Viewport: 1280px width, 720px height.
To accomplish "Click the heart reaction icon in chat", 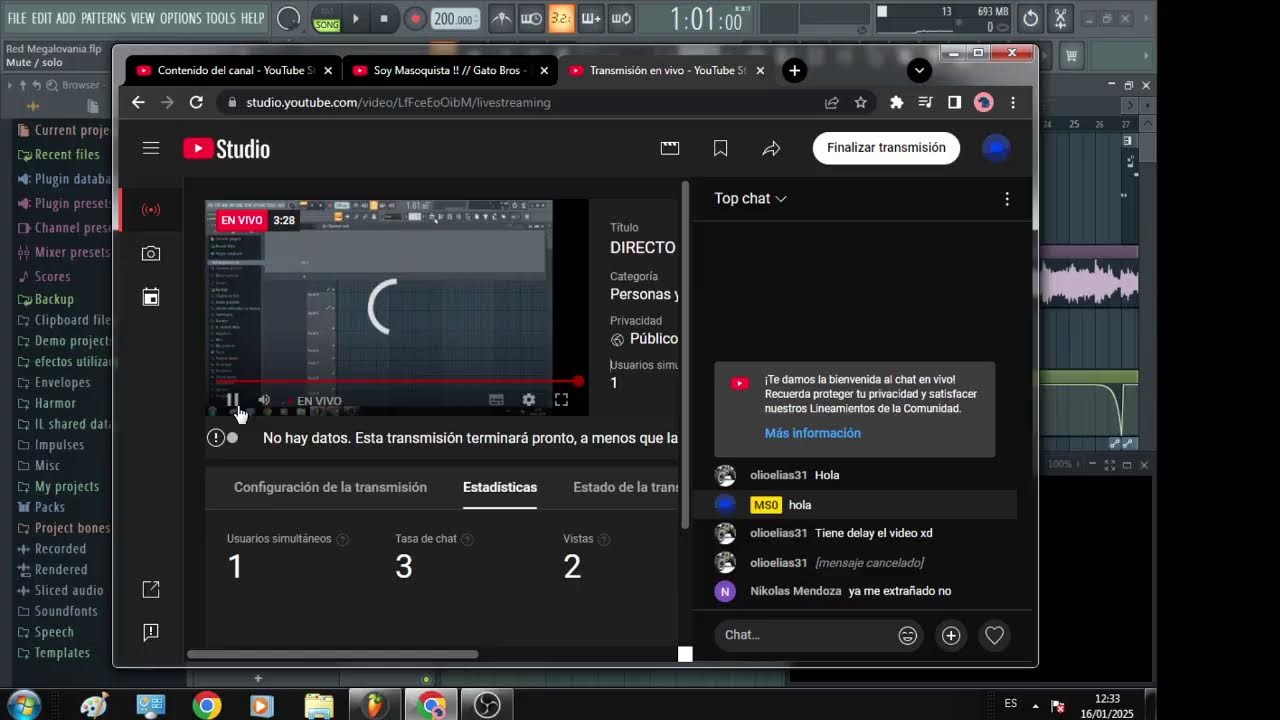I will point(994,635).
